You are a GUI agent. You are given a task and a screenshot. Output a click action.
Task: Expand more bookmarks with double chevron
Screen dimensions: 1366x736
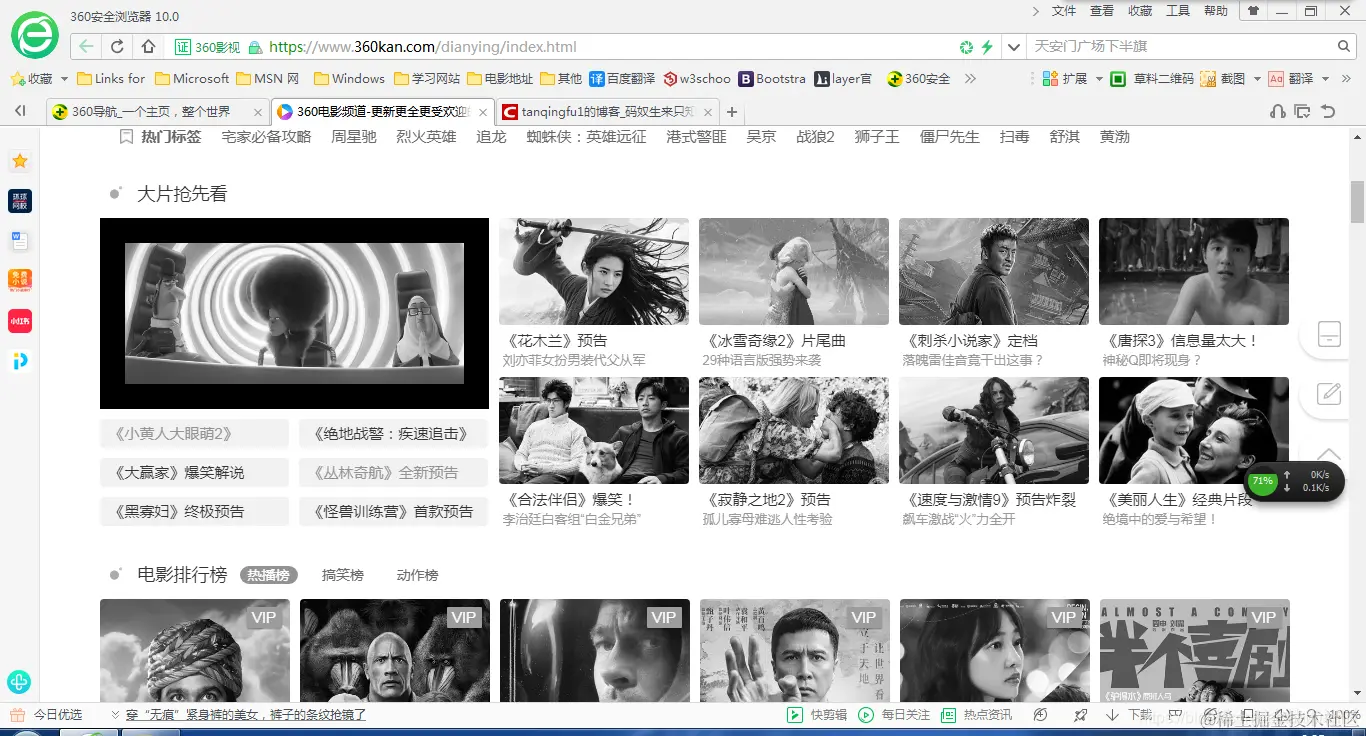click(969, 78)
